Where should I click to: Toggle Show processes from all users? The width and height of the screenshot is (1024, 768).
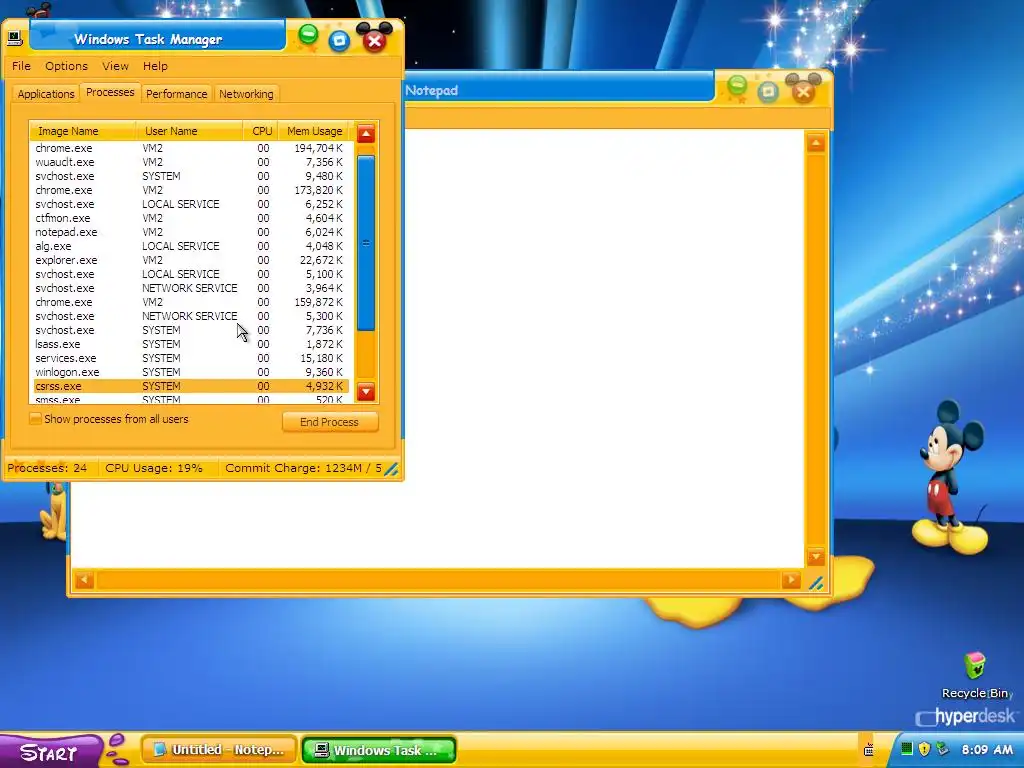point(35,419)
